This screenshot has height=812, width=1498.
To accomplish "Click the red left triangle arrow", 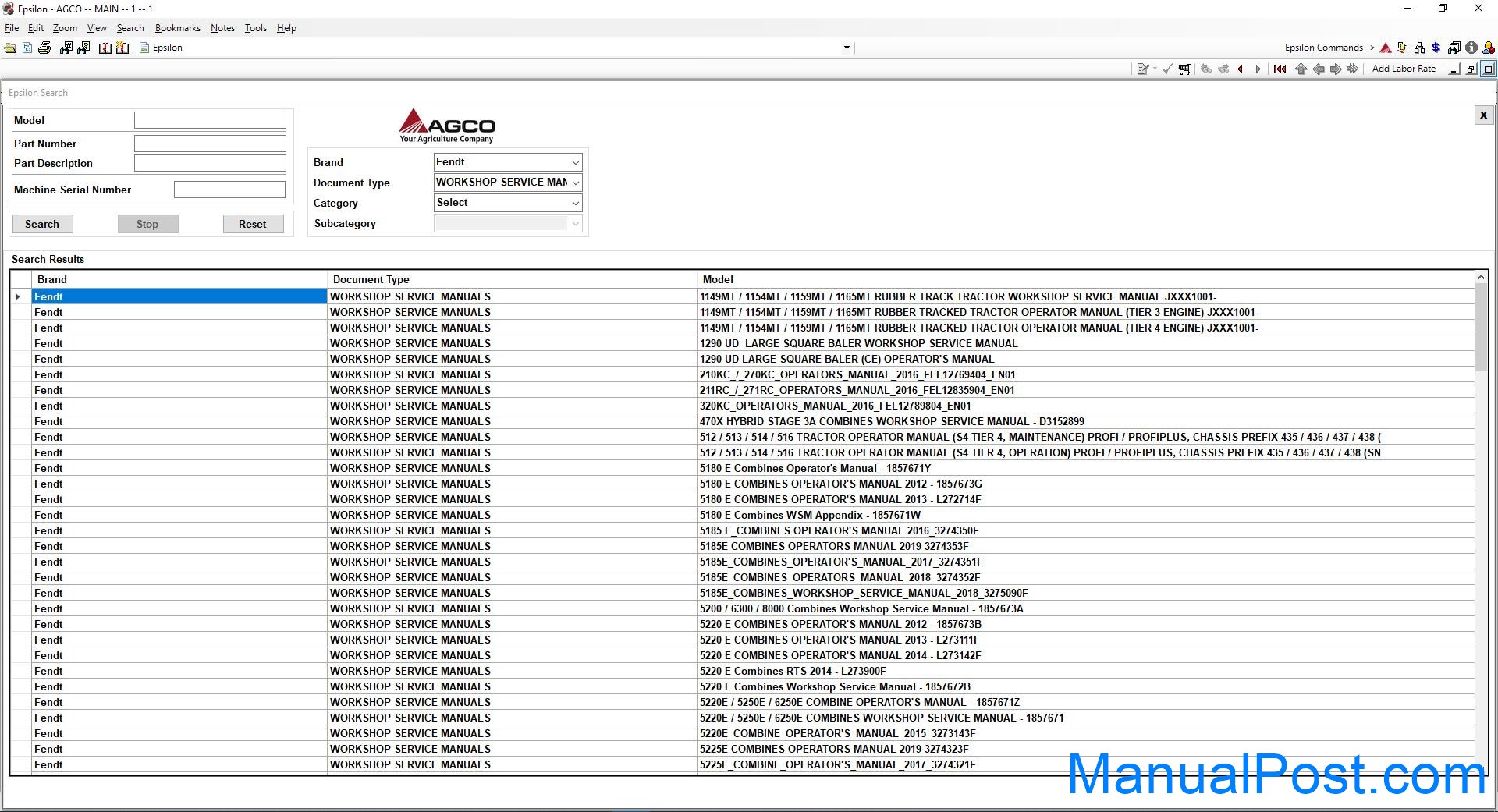I will pyautogui.click(x=1240, y=69).
